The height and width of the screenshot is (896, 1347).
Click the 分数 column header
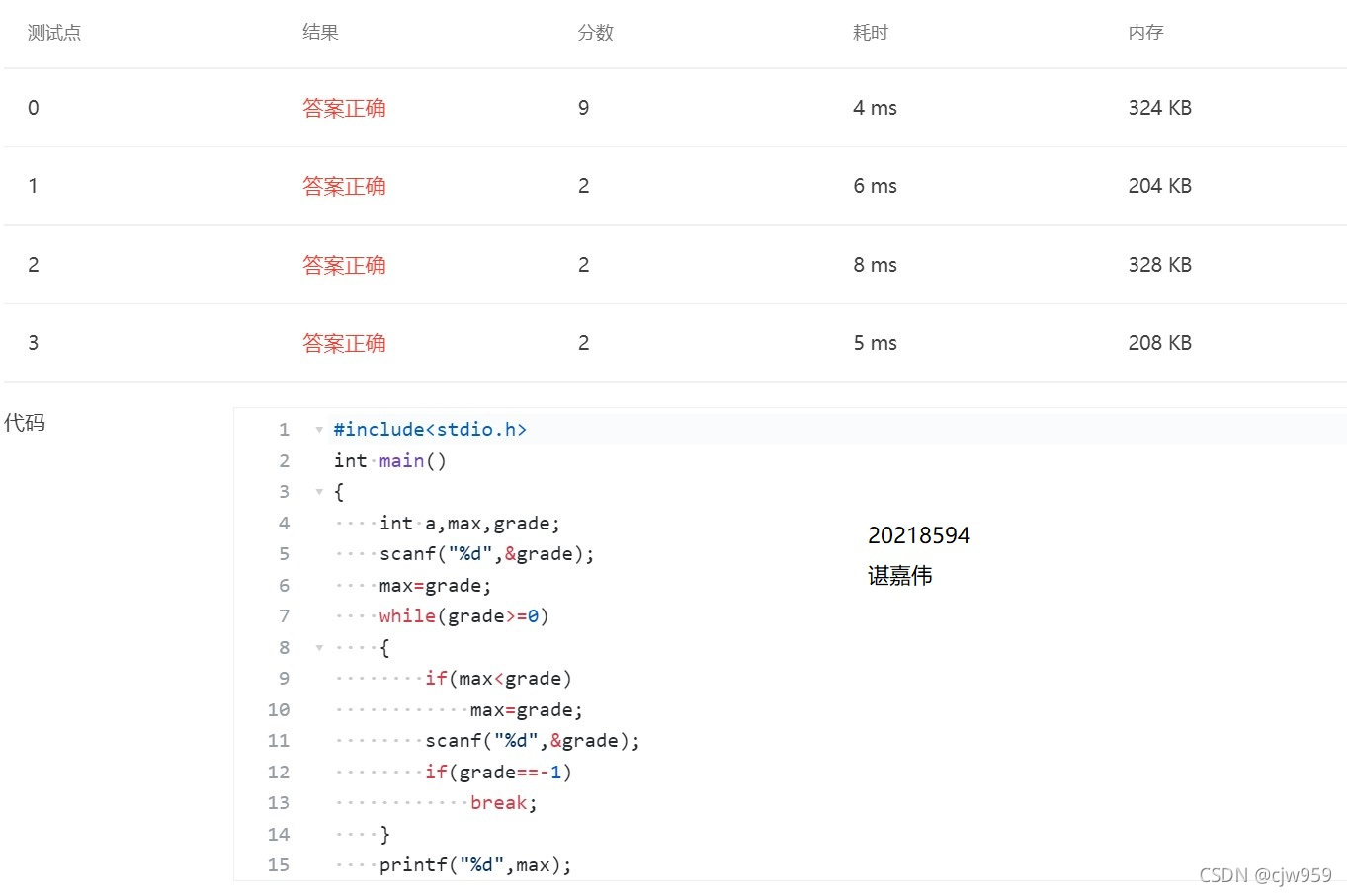click(x=596, y=33)
